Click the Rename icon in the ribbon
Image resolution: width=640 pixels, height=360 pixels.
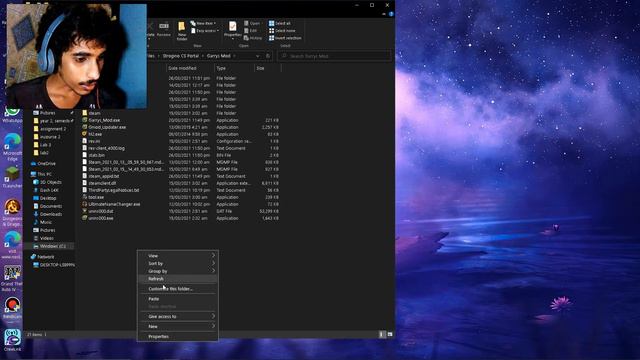(x=164, y=29)
